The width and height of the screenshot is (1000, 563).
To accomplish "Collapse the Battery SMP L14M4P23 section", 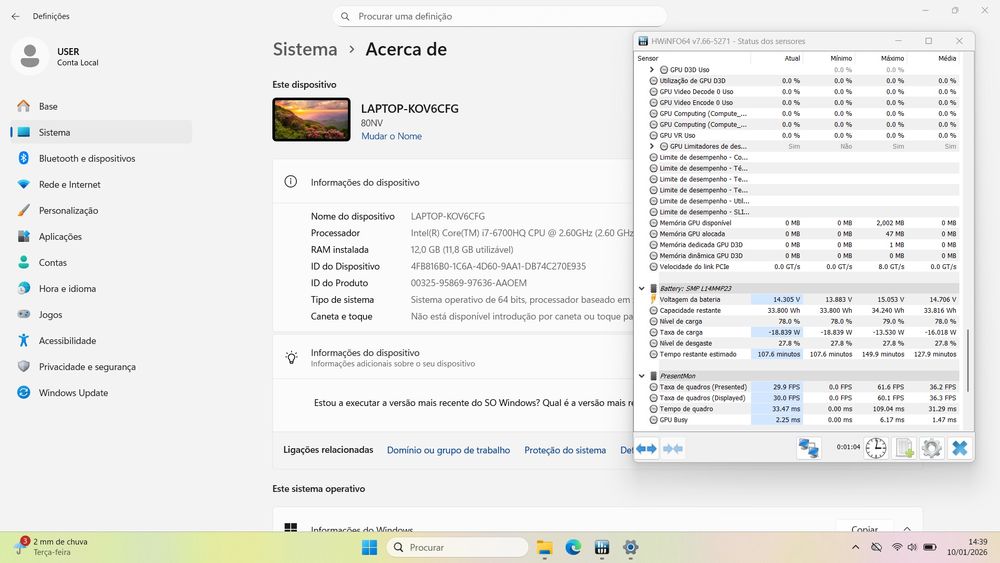I will (642, 288).
